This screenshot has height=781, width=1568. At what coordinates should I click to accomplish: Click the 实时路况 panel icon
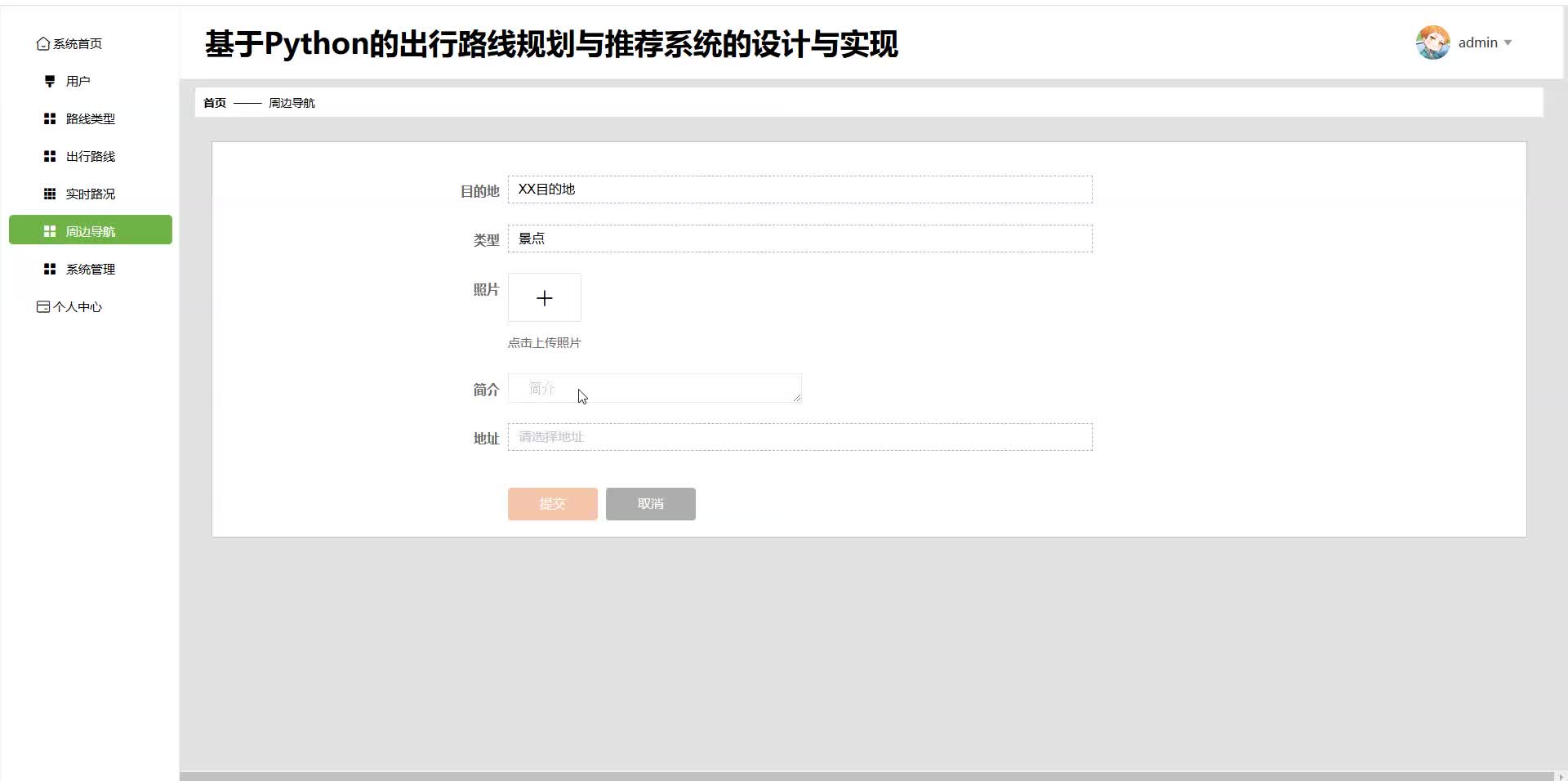49,194
